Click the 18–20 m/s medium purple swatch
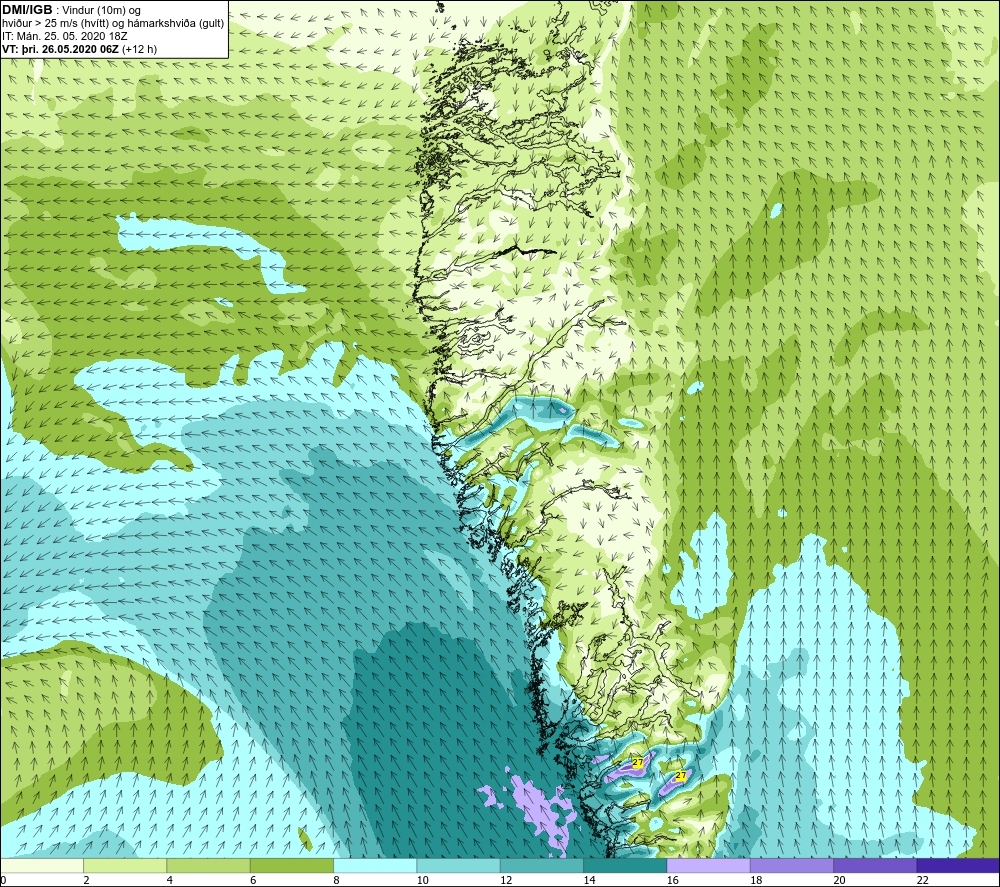The width and height of the screenshot is (1000, 887). [791, 865]
